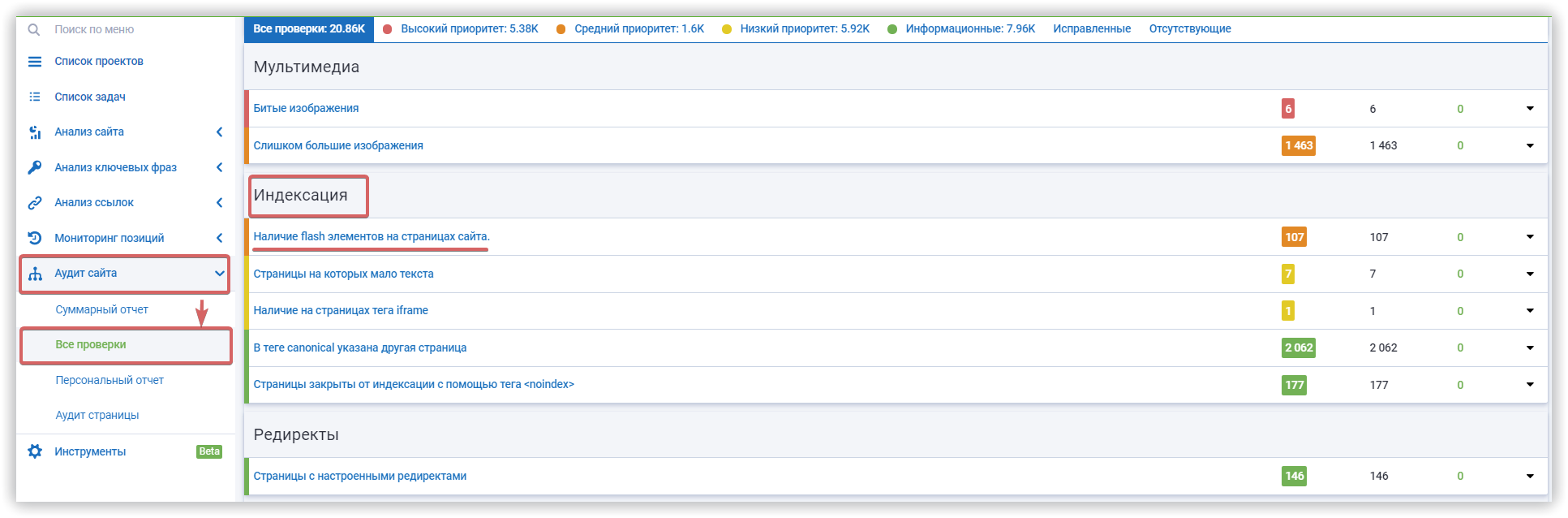This screenshot has height=518, width=1568.
Task: Click the site audit sitemap icon
Action: [35, 274]
